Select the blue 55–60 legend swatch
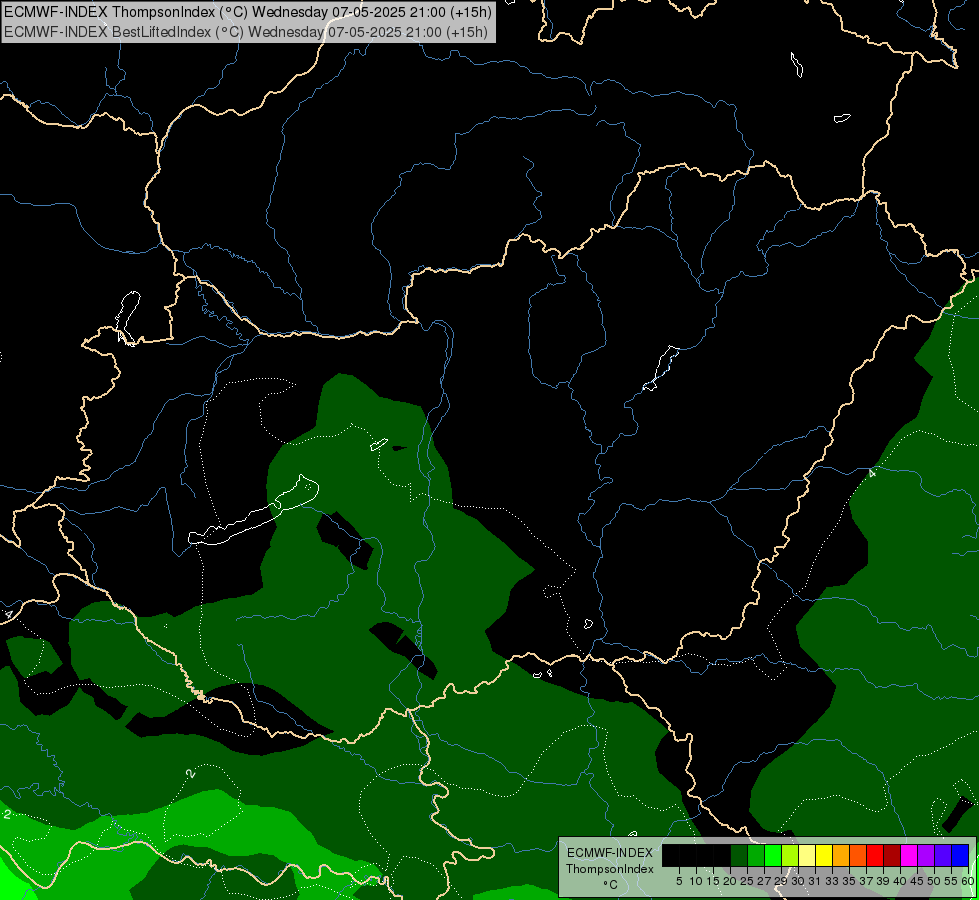Viewport: 979px width, 900px height. point(960,855)
